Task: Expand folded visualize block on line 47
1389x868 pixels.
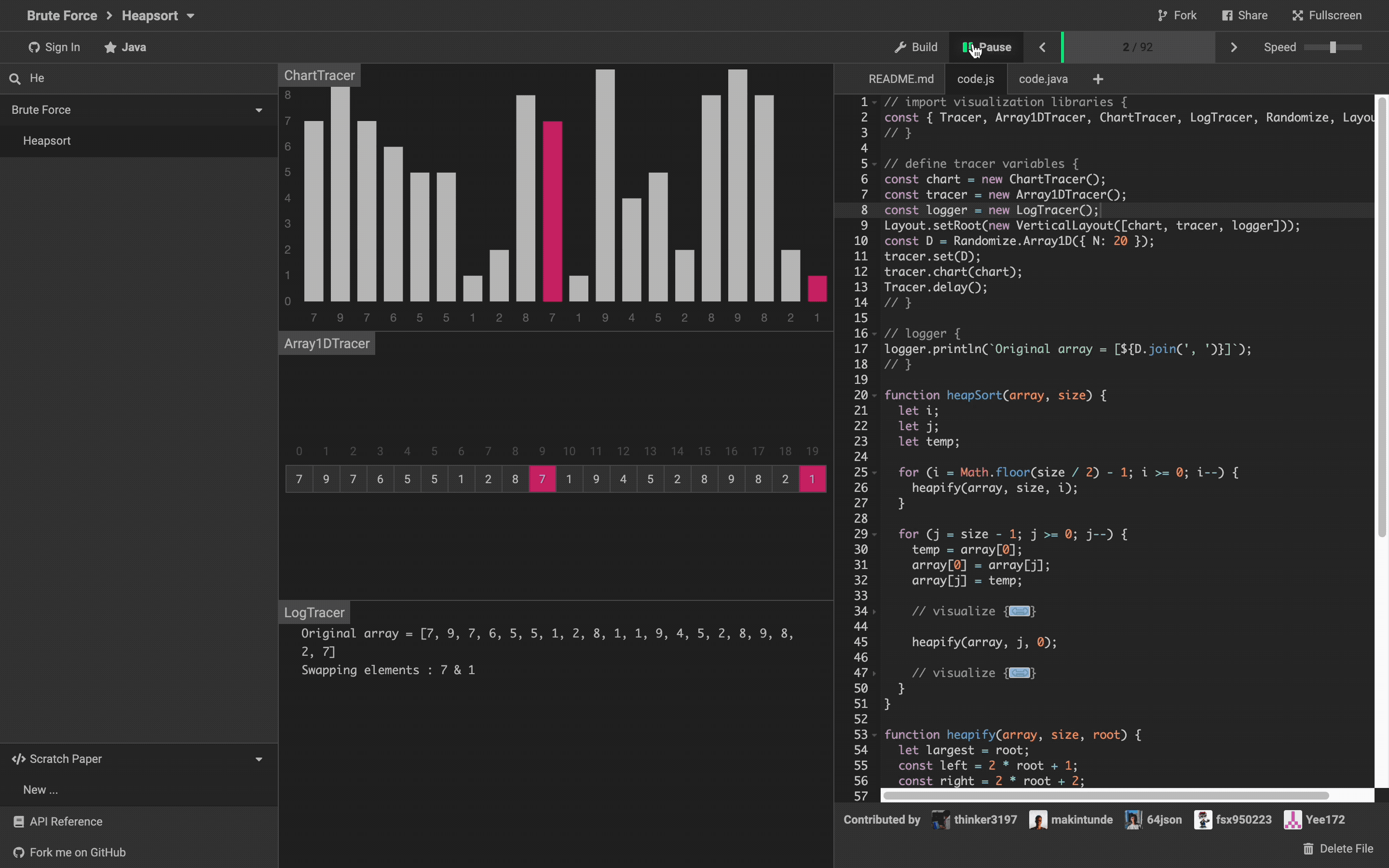Action: 1020,673
